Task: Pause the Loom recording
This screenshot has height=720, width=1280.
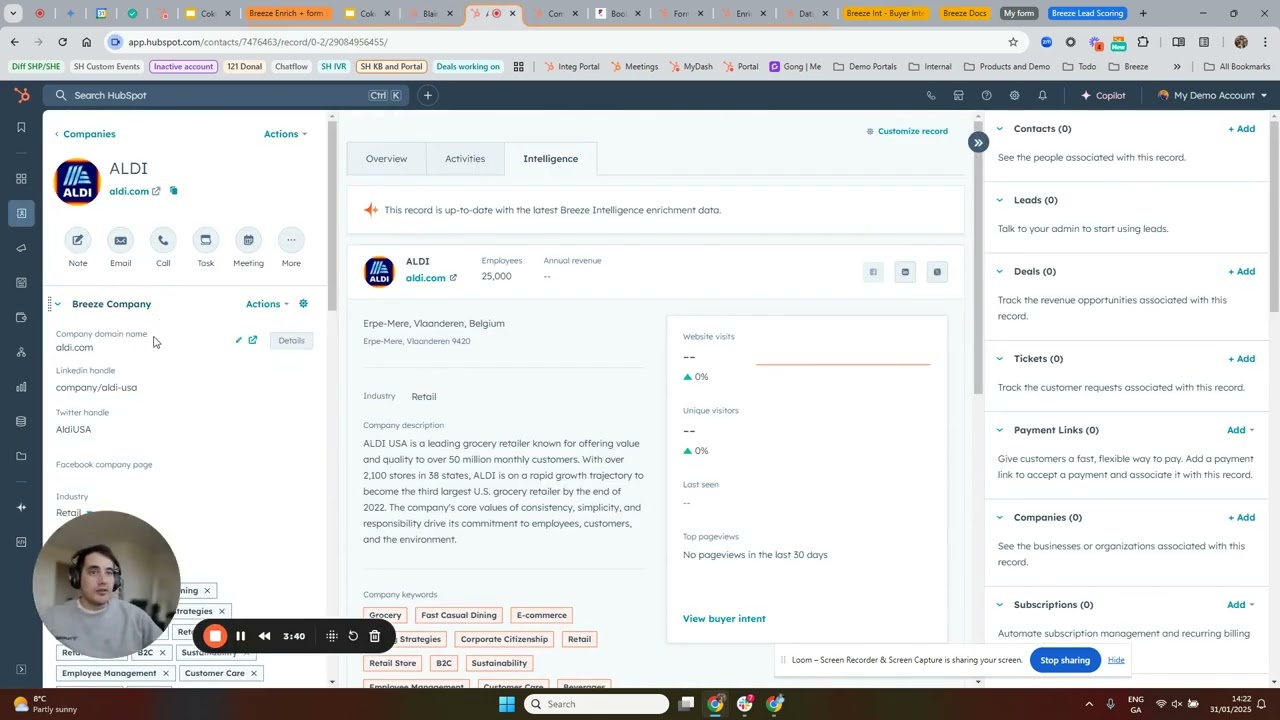Action: [x=240, y=636]
